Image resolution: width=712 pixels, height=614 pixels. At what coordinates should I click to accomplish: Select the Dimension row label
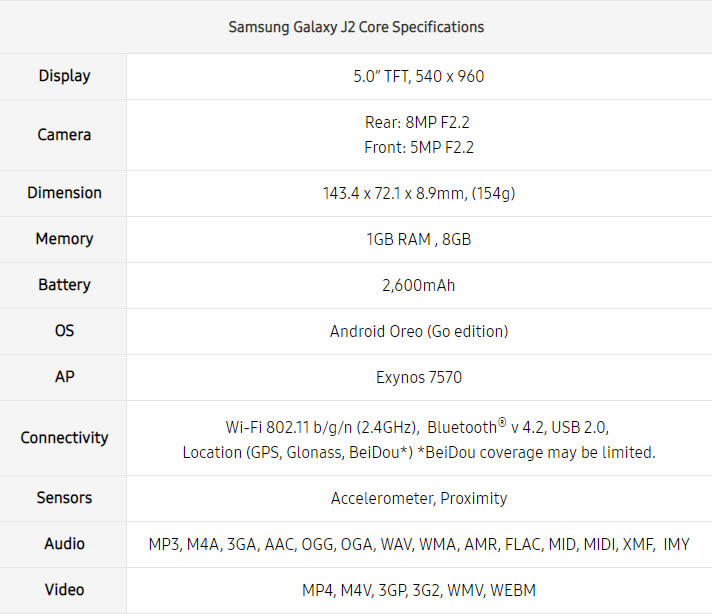[x=64, y=193]
